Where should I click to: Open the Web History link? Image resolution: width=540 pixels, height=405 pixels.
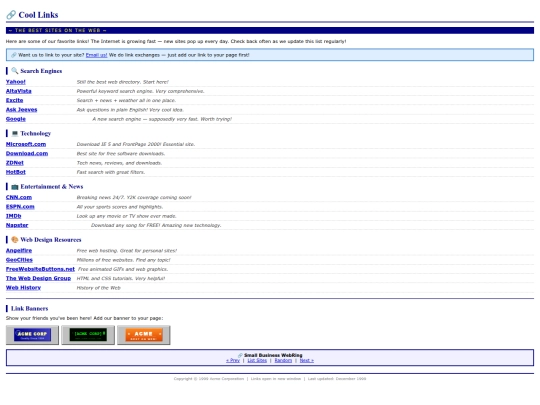(23, 288)
